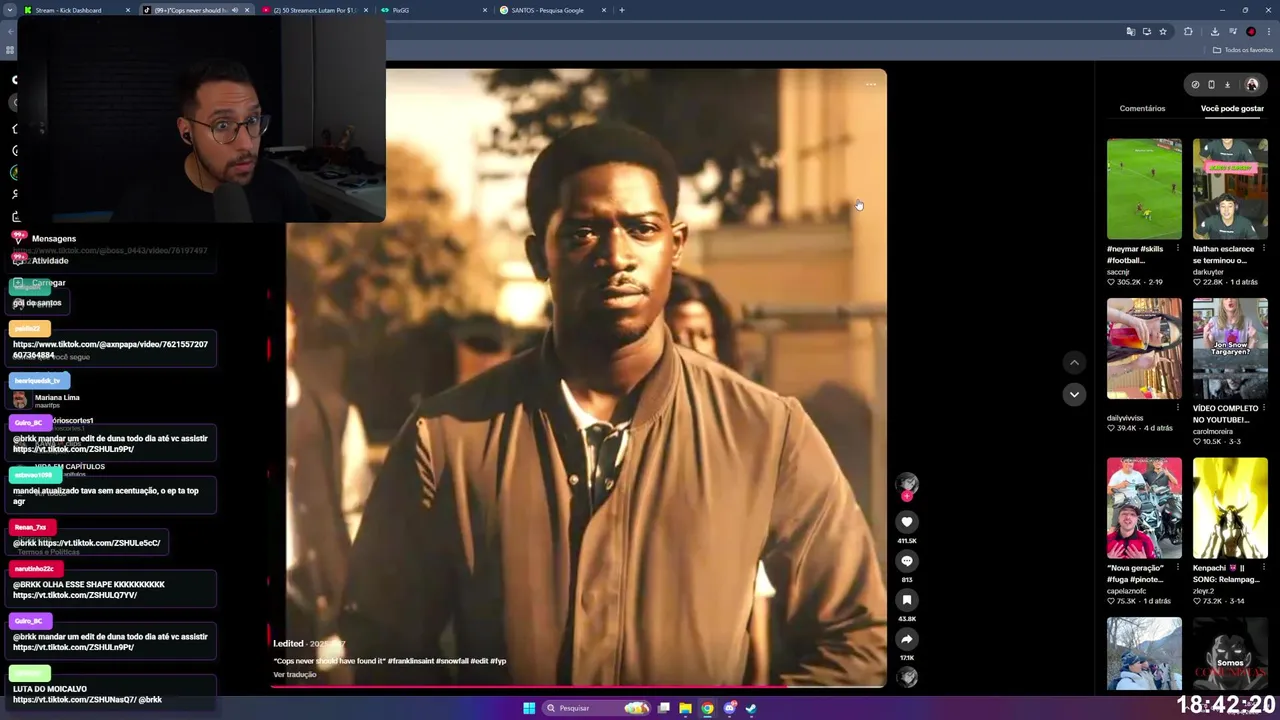Screen dimensions: 1280x720
Task: Open the video's three-dot options menu
Action: [871, 84]
